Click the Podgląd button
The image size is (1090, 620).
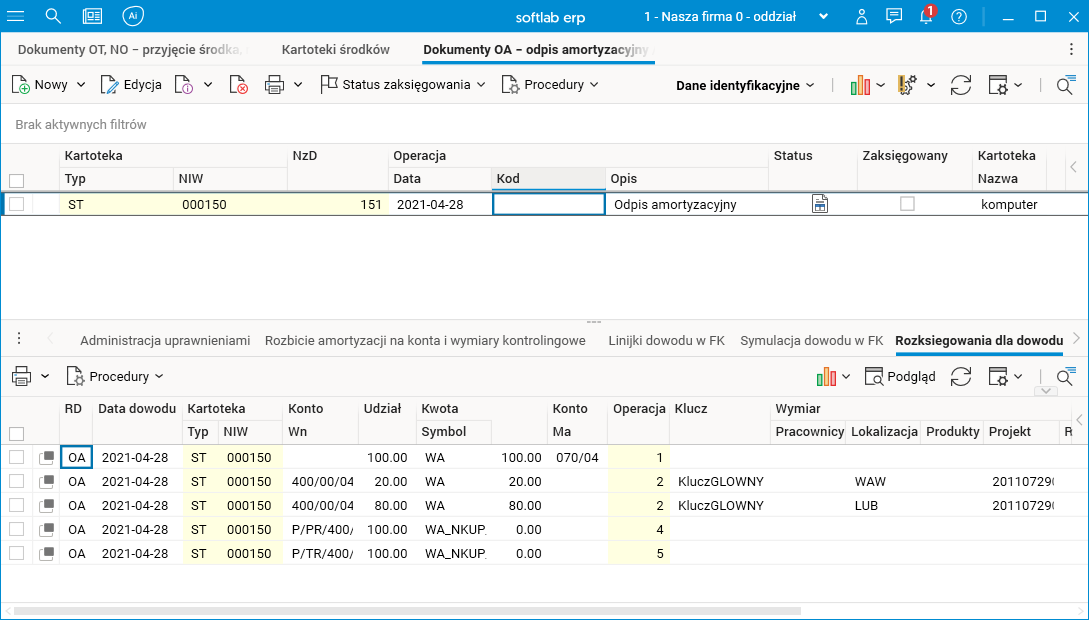tap(900, 377)
